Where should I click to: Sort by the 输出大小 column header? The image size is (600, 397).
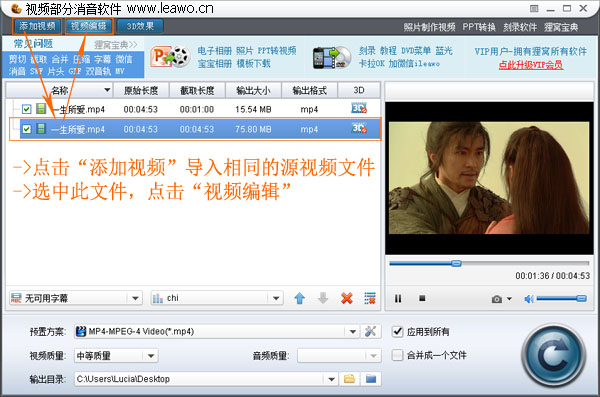[253, 90]
